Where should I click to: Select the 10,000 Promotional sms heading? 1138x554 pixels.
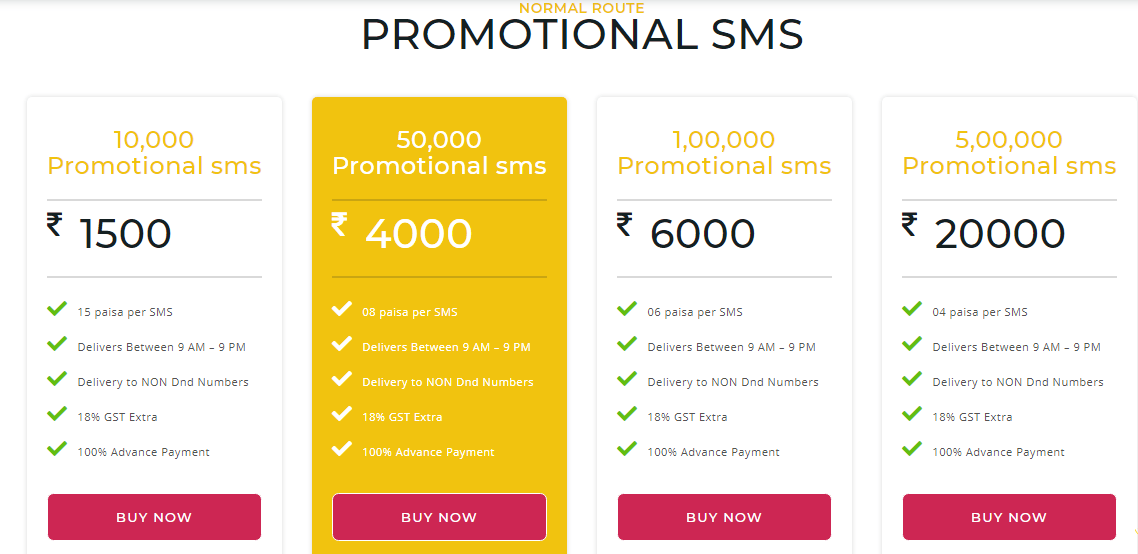tap(154, 152)
